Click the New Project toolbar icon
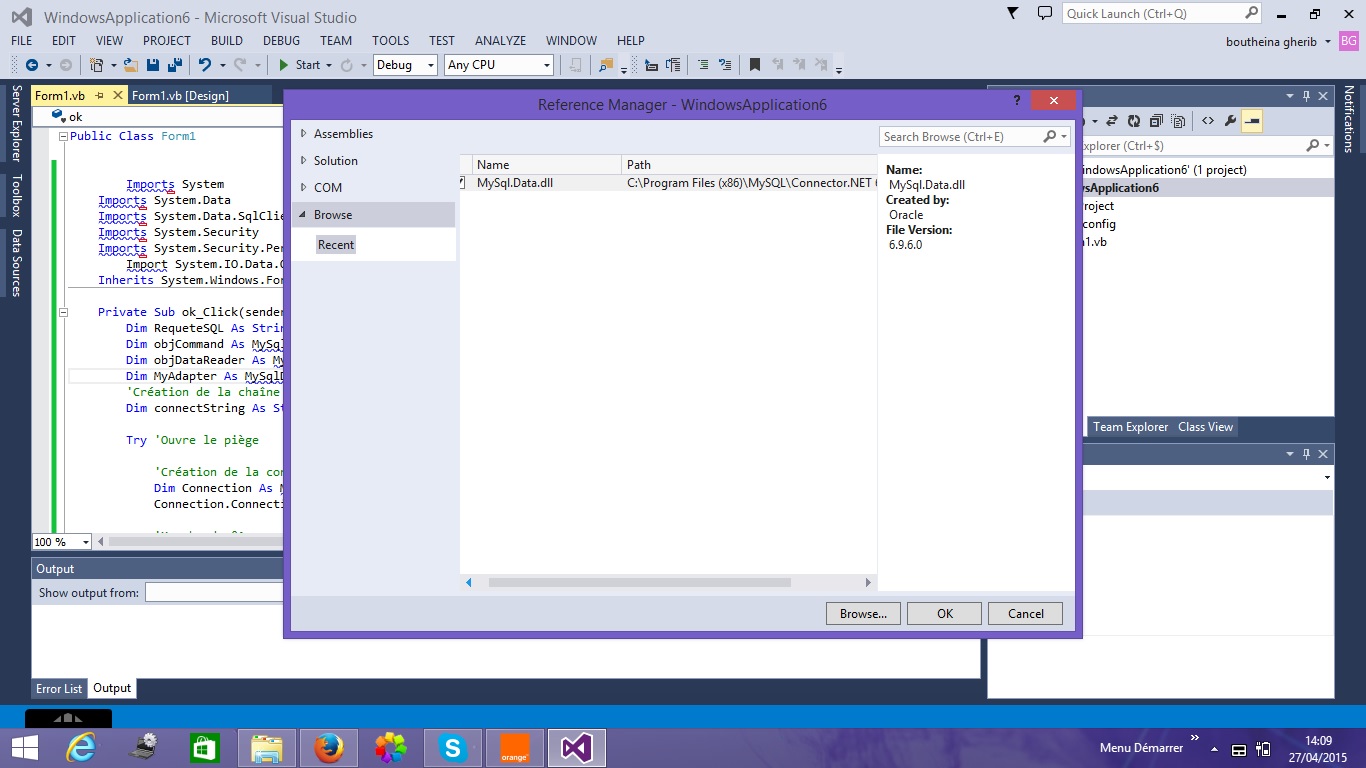Screen dimensions: 1366x768 (96, 65)
